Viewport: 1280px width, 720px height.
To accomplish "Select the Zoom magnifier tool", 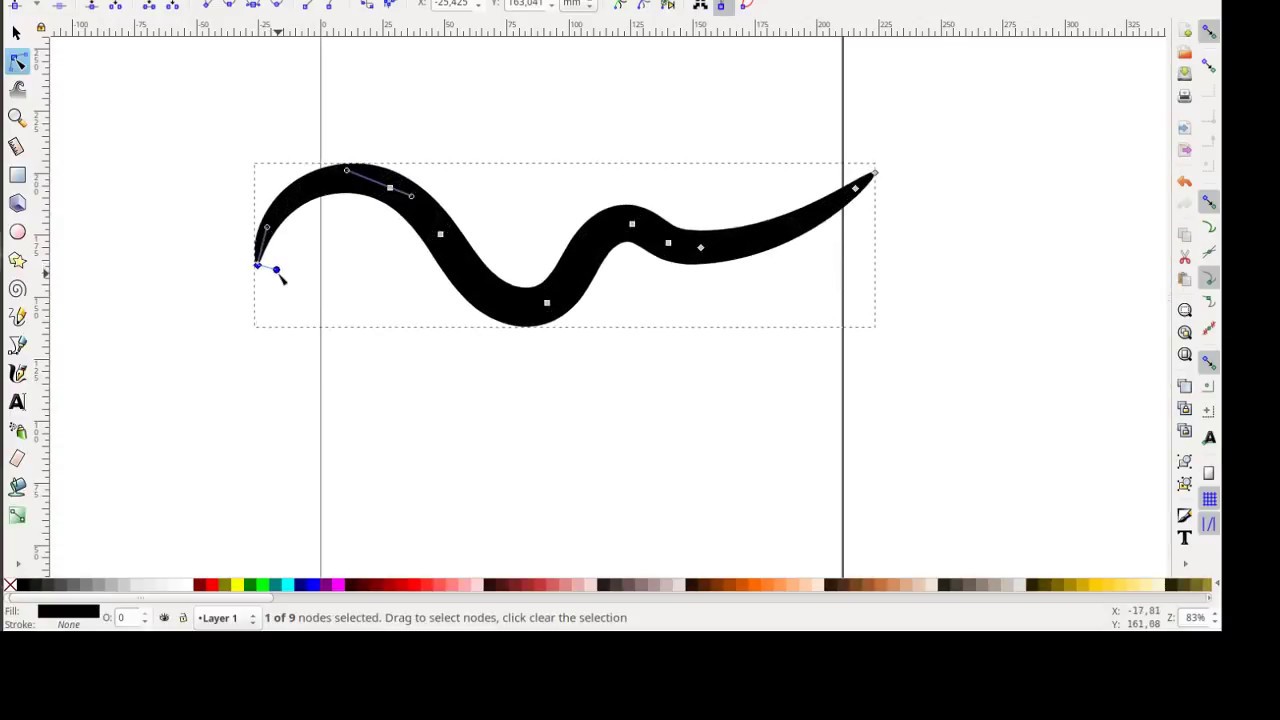I will [x=17, y=118].
